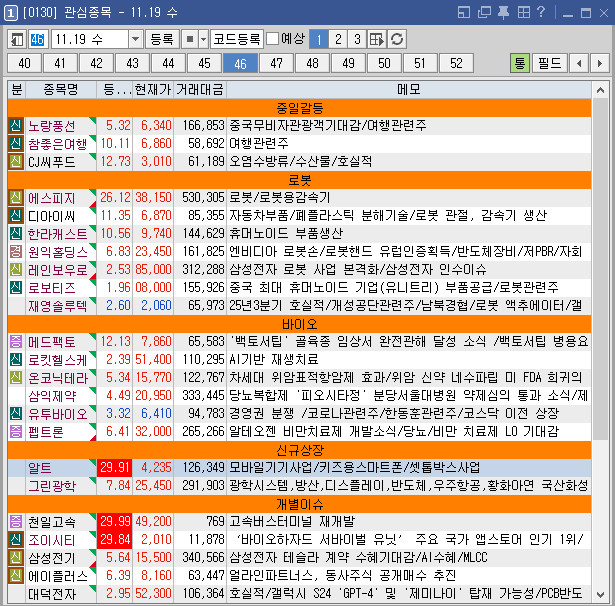The image size is (615, 606).
Task: Click the 신 badge beside 노랑풍선
Action: (15, 125)
